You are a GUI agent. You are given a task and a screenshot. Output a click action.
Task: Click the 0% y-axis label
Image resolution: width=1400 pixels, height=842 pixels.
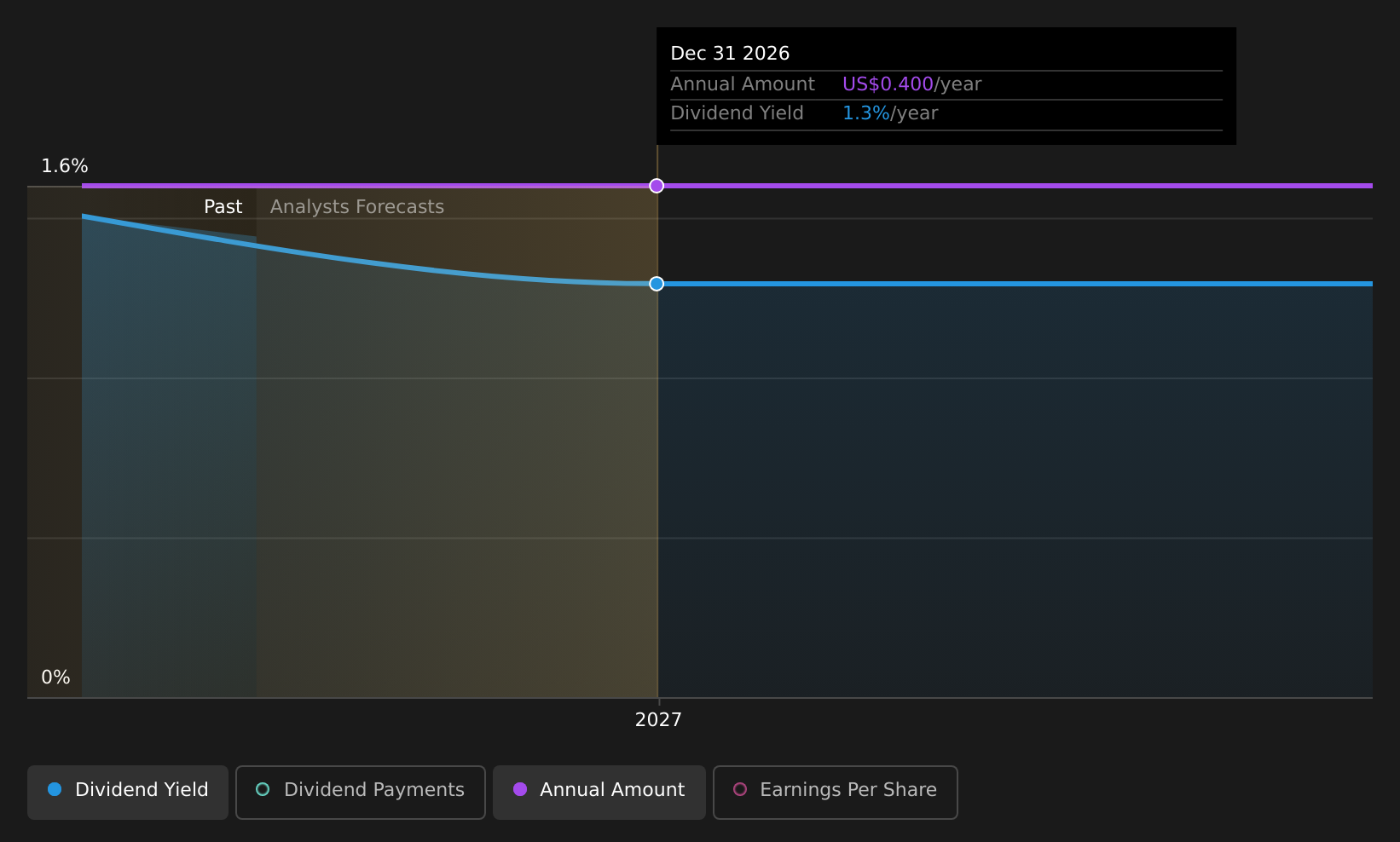(55, 678)
